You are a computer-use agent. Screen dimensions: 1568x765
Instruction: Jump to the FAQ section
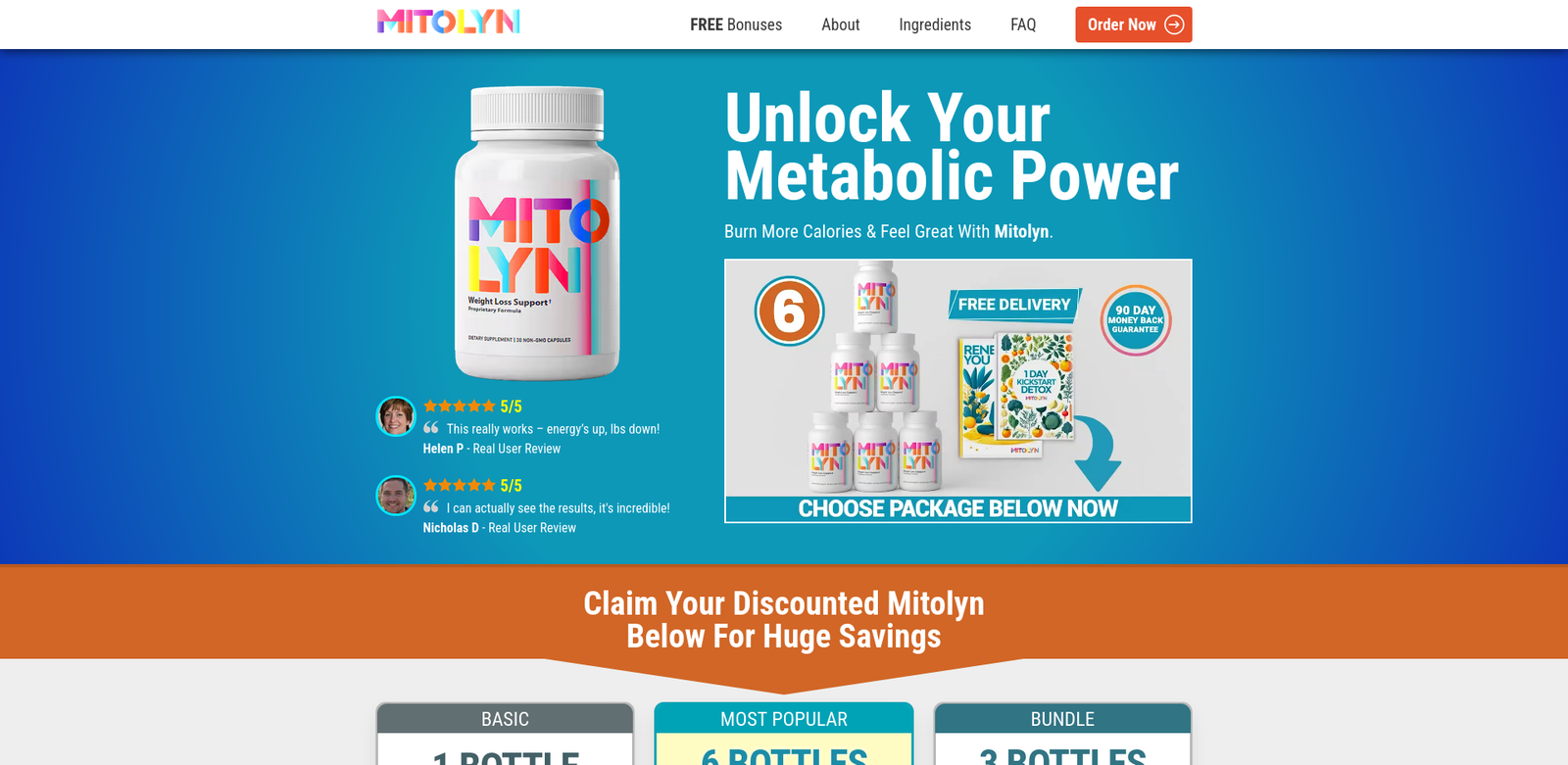pos(1023,24)
